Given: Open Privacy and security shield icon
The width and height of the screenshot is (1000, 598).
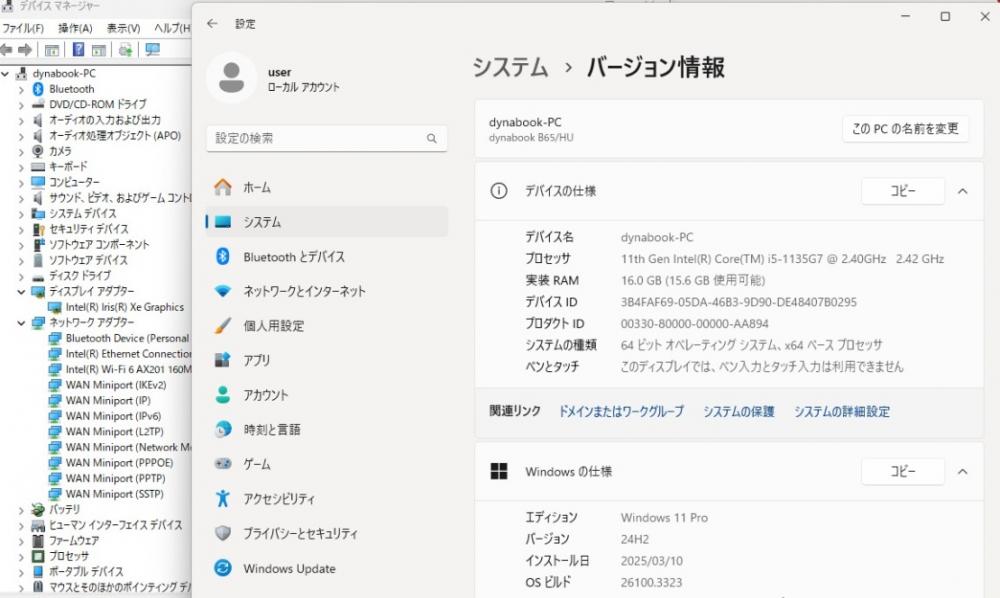Looking at the screenshot, I should pyautogui.click(x=223, y=533).
